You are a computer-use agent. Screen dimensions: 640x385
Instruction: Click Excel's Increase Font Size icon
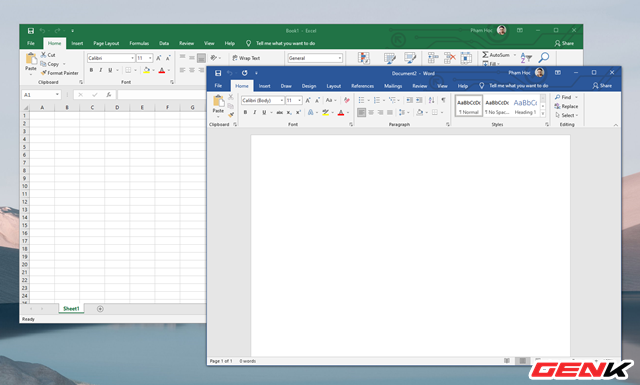click(159, 58)
